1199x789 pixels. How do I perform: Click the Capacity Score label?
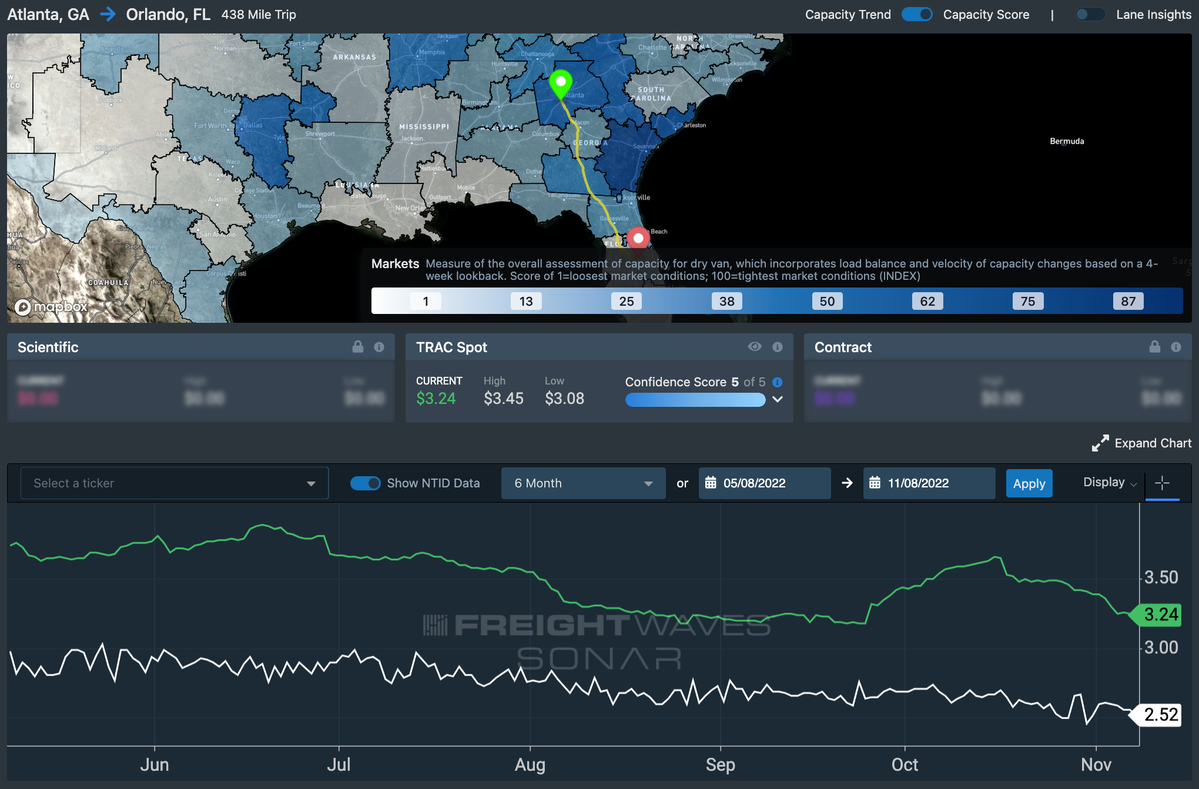click(x=986, y=15)
